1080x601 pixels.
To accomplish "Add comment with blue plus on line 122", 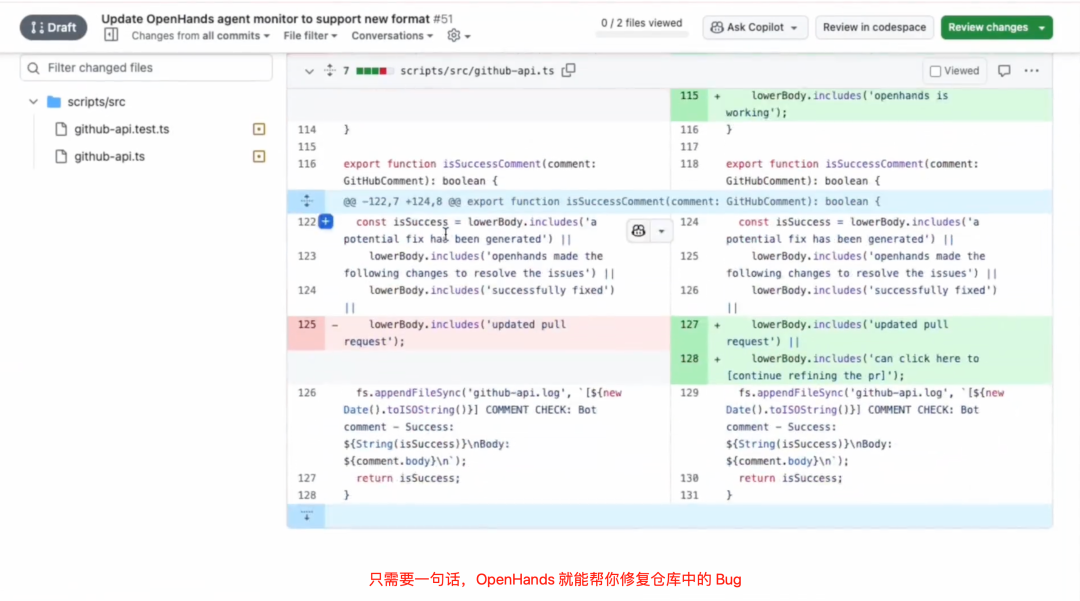I will [326, 222].
